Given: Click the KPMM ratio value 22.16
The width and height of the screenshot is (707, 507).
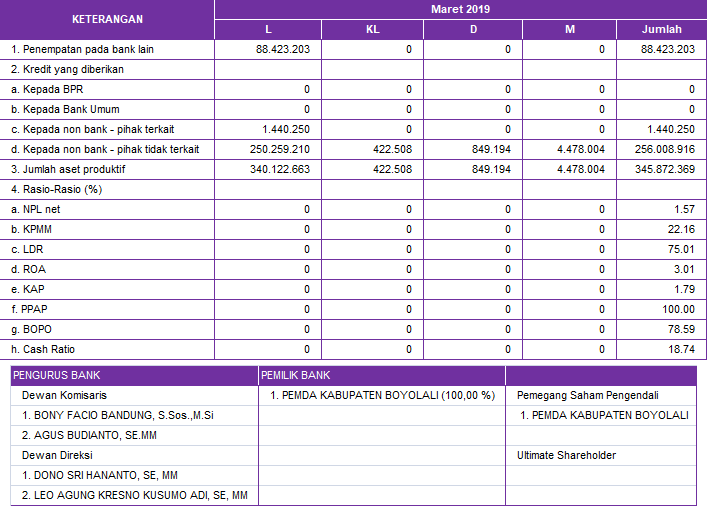Looking at the screenshot, I should click(x=680, y=229).
